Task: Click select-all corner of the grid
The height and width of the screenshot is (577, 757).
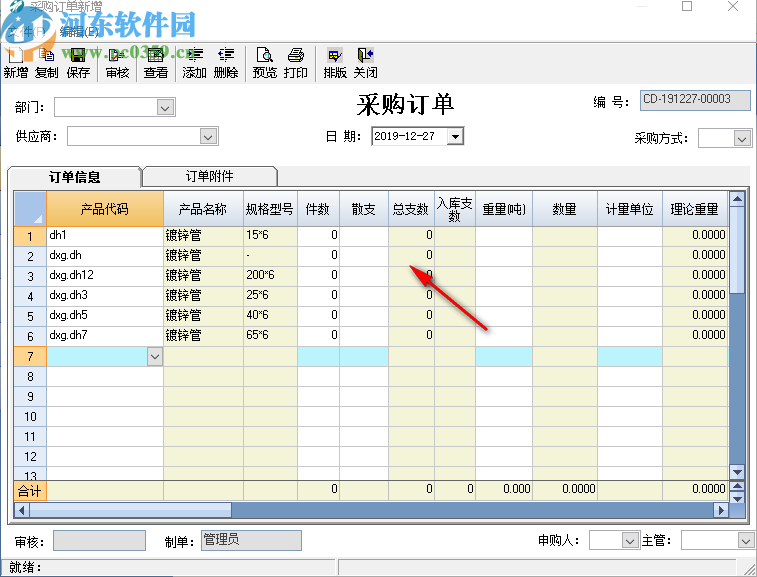Action: point(30,209)
